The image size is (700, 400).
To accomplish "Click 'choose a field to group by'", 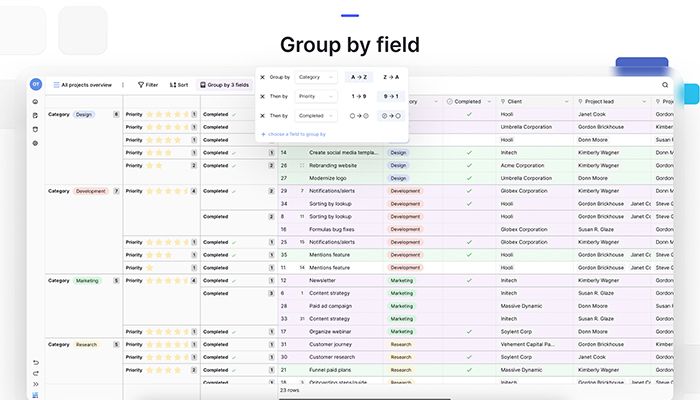I will (x=295, y=133).
